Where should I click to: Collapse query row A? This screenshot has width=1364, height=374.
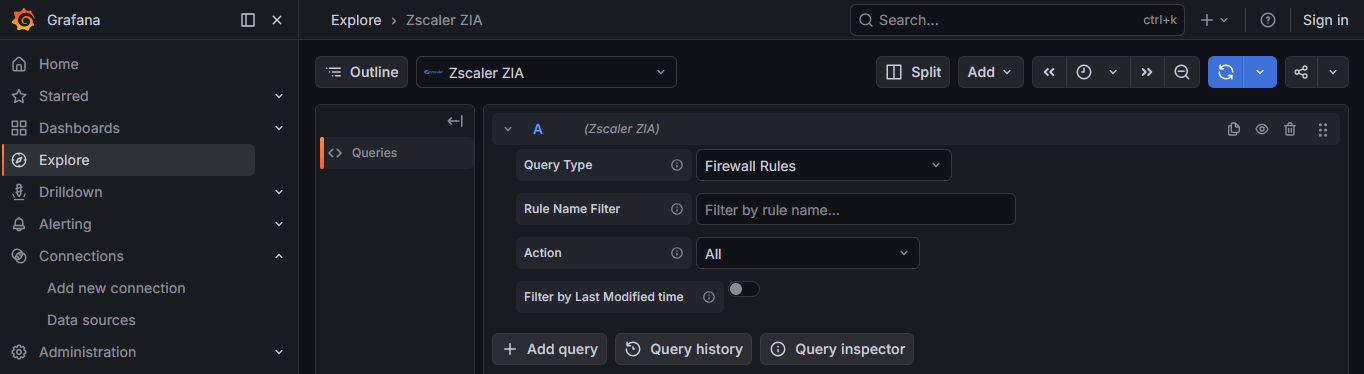coord(508,129)
